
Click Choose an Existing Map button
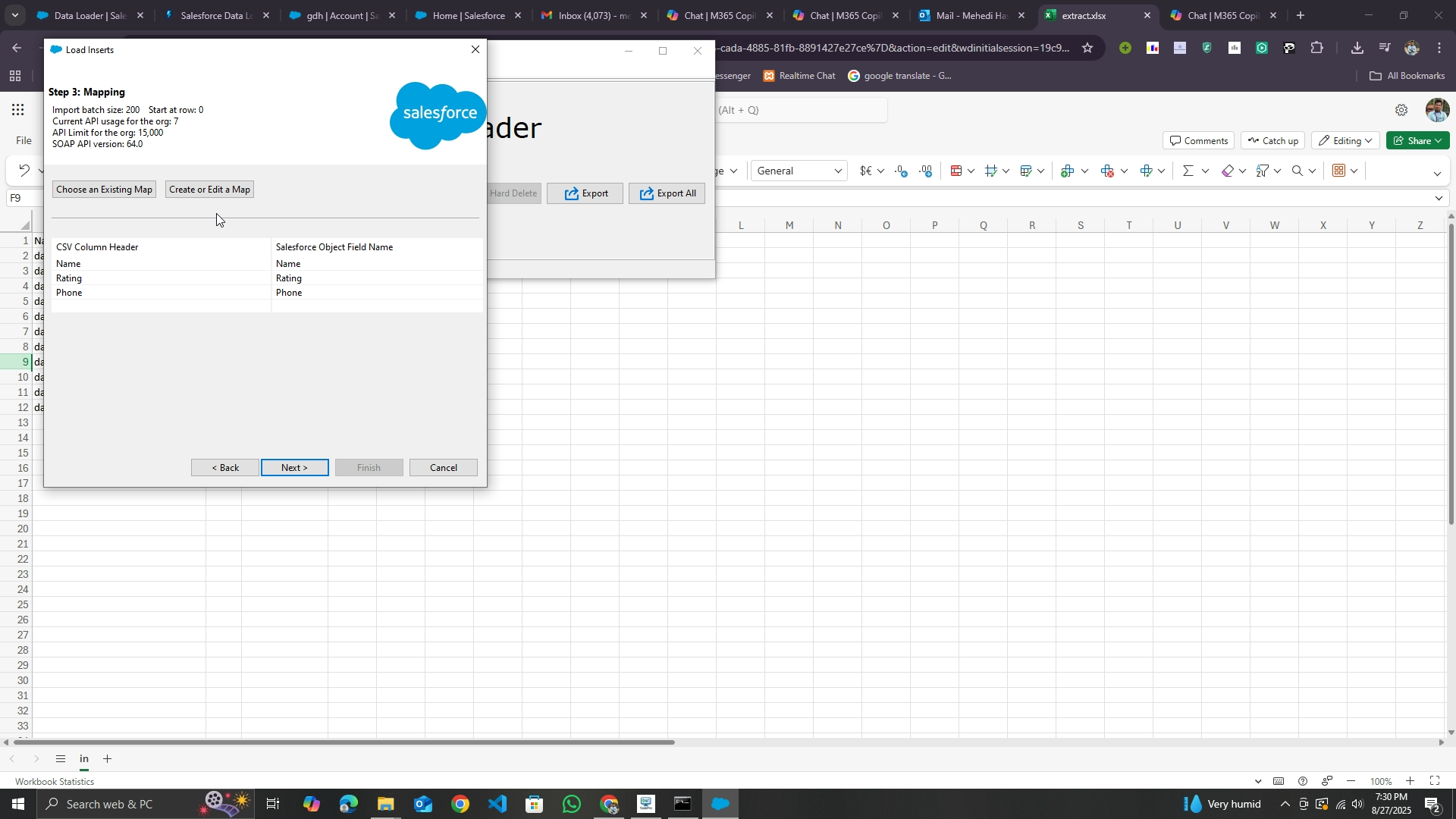104,190
